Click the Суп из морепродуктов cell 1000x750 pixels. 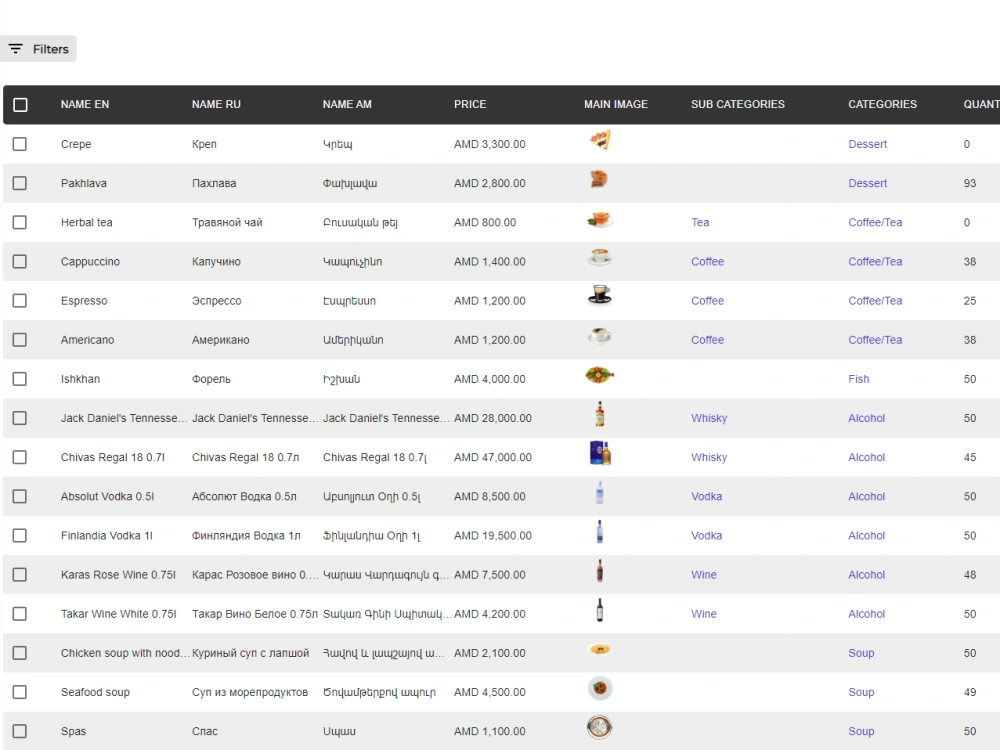click(x=249, y=692)
